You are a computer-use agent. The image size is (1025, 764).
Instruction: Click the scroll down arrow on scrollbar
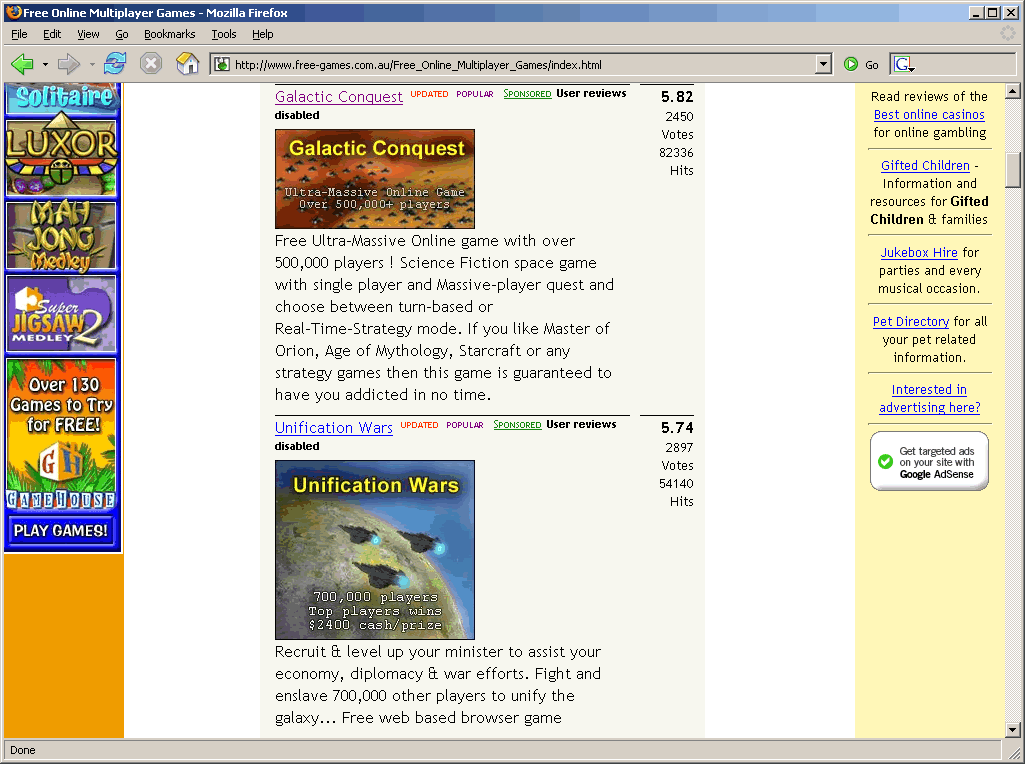(x=1013, y=729)
